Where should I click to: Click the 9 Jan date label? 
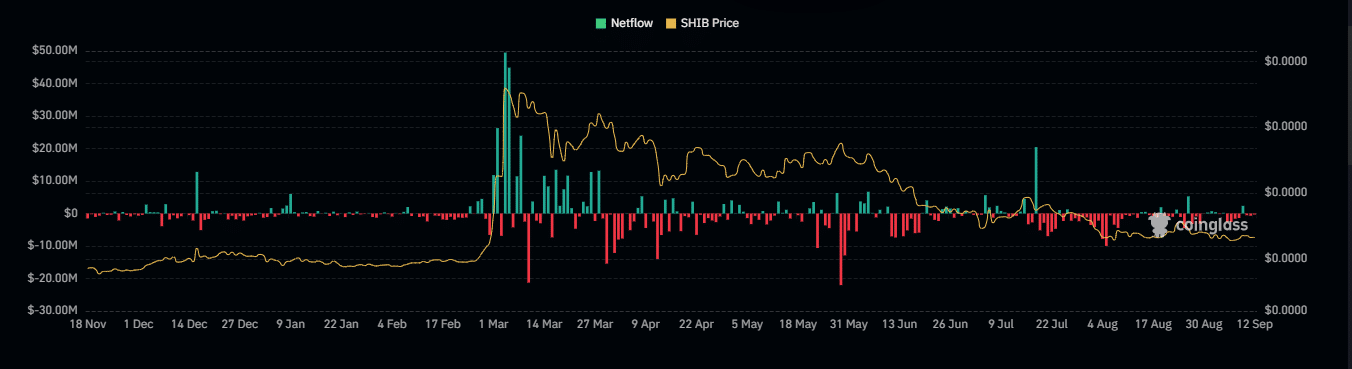coord(290,324)
